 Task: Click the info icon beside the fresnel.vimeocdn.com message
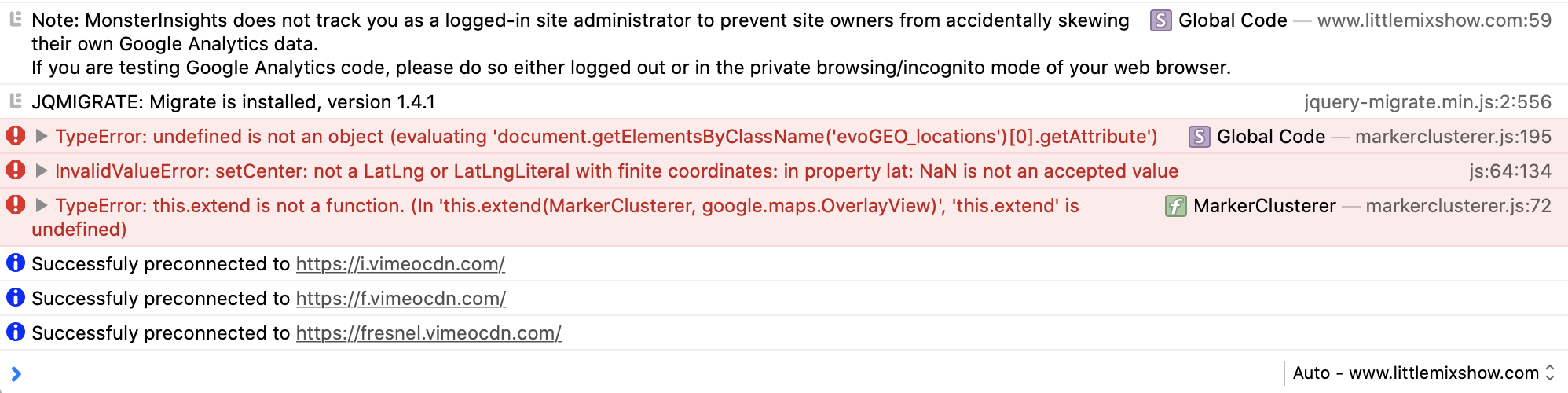point(16,332)
